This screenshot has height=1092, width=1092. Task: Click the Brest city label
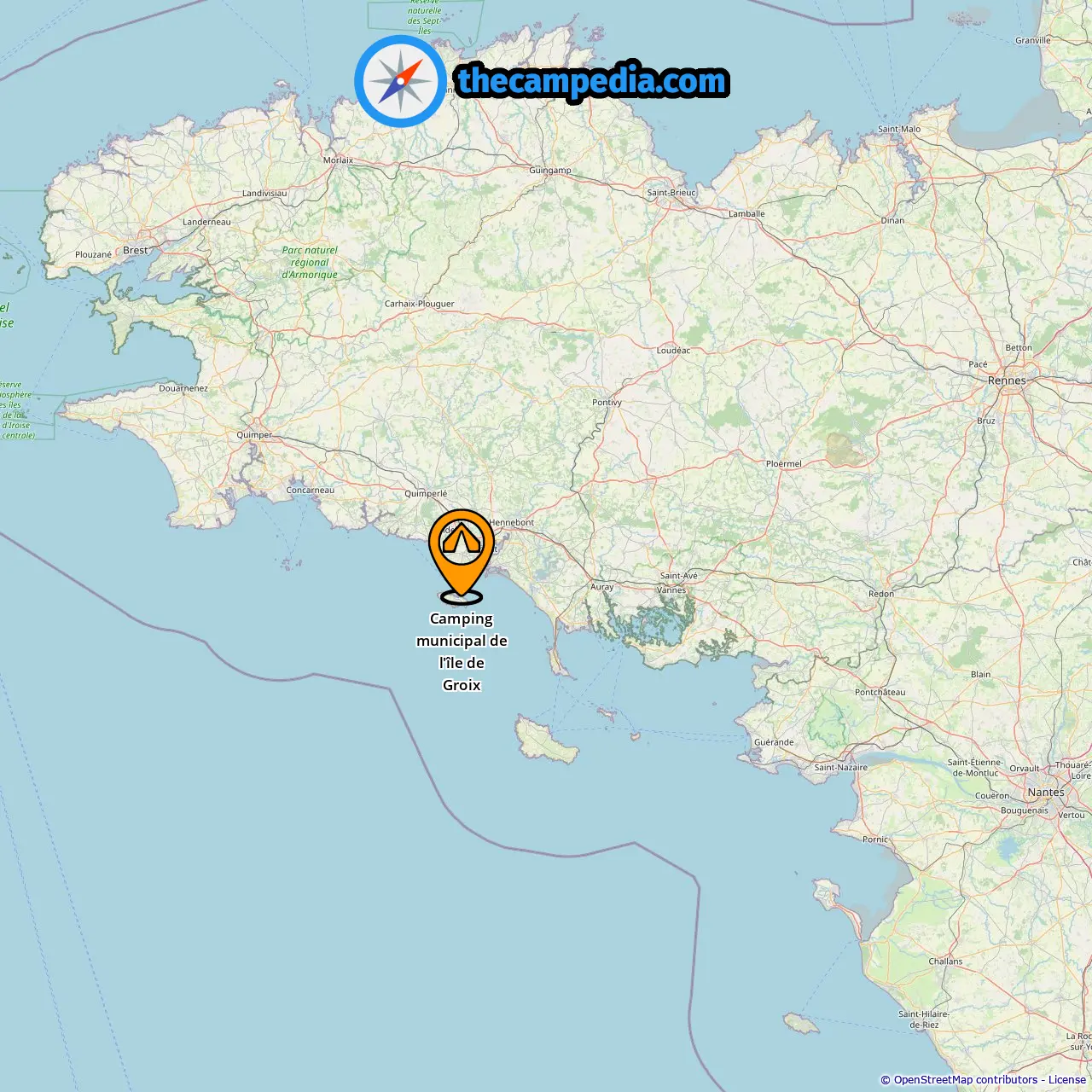pos(136,250)
